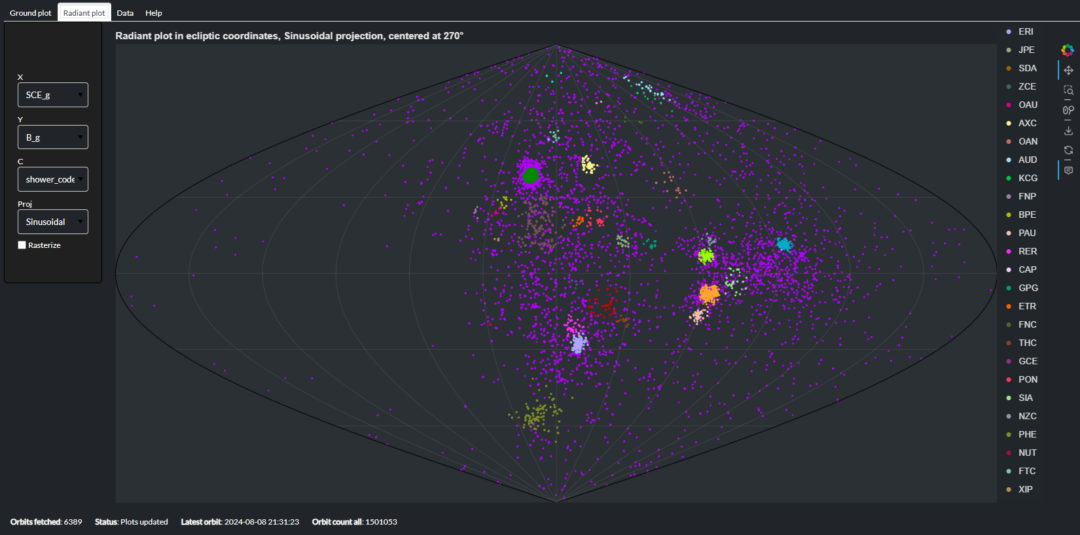This screenshot has width=1080, height=535.
Task: Click the orange GPG legend swatch
Action: click(x=1009, y=288)
